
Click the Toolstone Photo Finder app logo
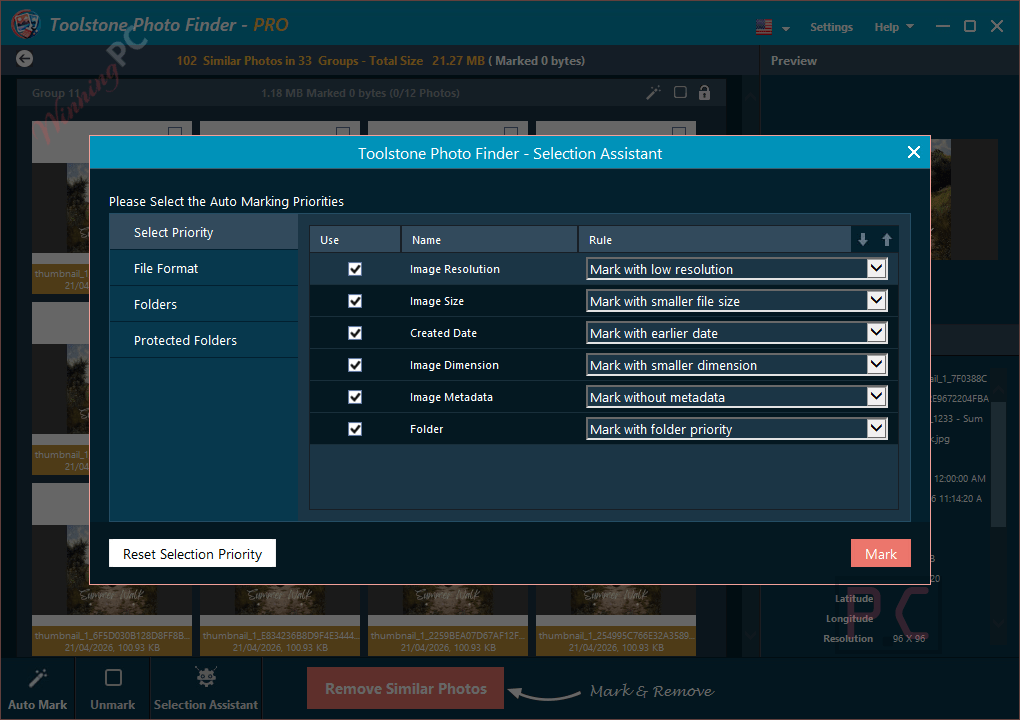click(25, 24)
